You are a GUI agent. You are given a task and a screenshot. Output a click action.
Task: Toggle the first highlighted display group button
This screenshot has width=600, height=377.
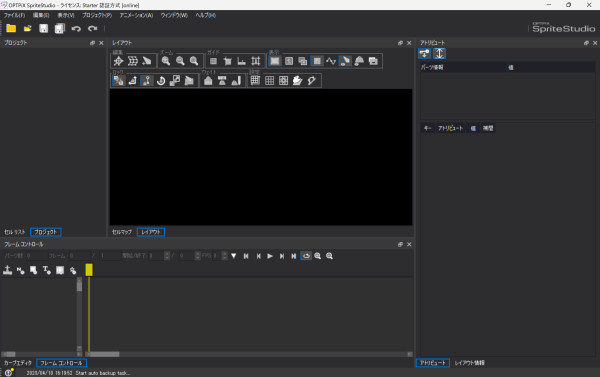pos(275,61)
